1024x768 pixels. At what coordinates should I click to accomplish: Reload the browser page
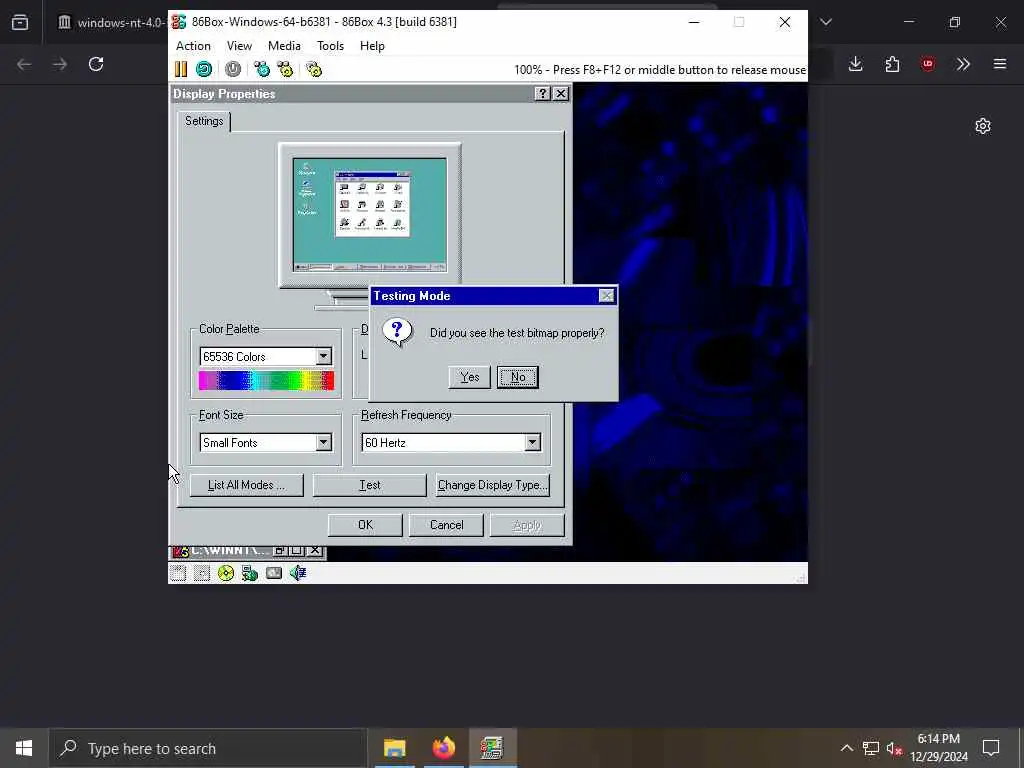[x=96, y=64]
